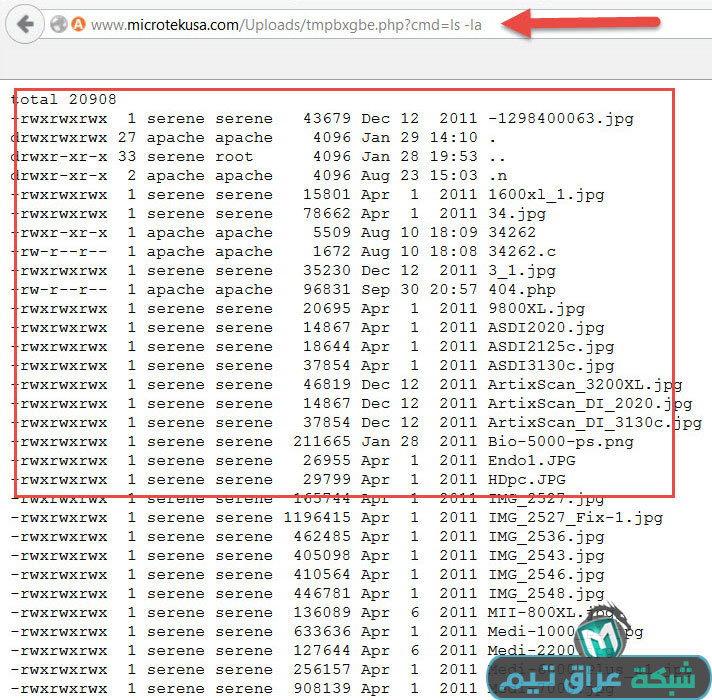712x700 pixels.
Task: Select file name 'ArtixScan_DI_2020.jpg'
Action: (x=590, y=404)
